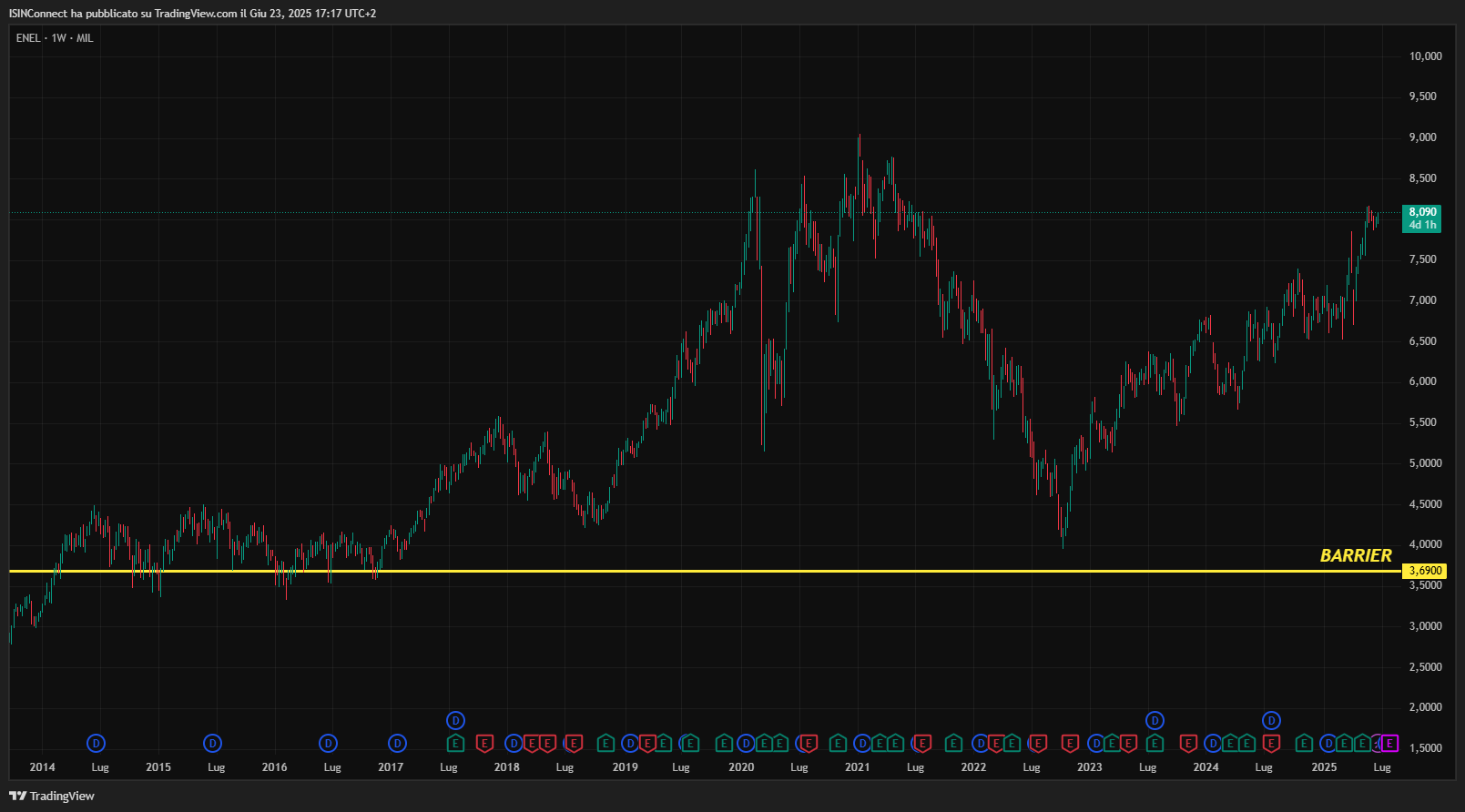Click the green earnings marker just before 2025
Image resolution: width=1465 pixels, height=812 pixels.
[x=1304, y=744]
